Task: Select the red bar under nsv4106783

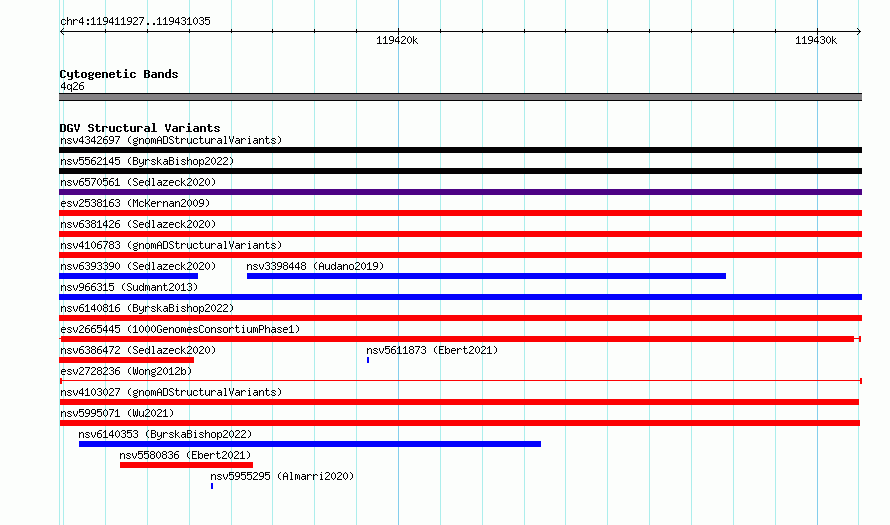Action: tap(460, 255)
